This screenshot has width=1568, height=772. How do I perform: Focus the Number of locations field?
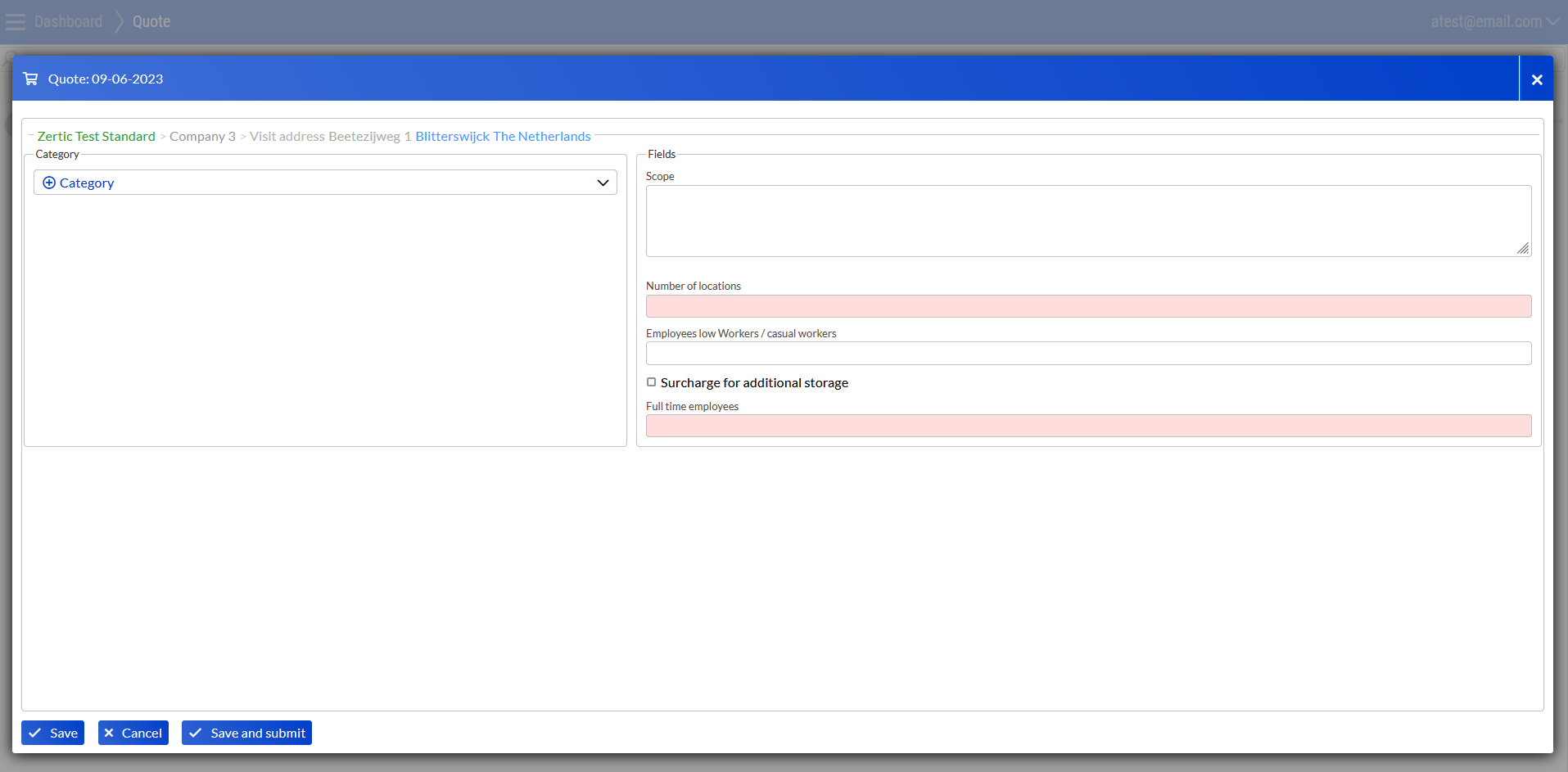click(x=1088, y=306)
